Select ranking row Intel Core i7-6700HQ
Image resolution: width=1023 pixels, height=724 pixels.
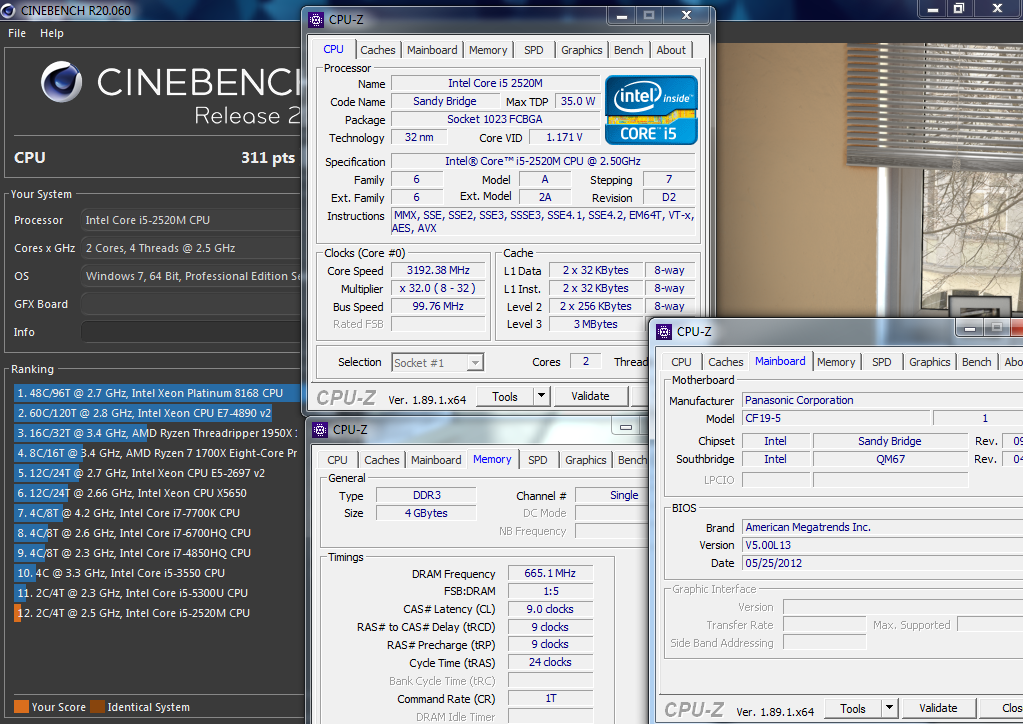pyautogui.click(x=157, y=534)
